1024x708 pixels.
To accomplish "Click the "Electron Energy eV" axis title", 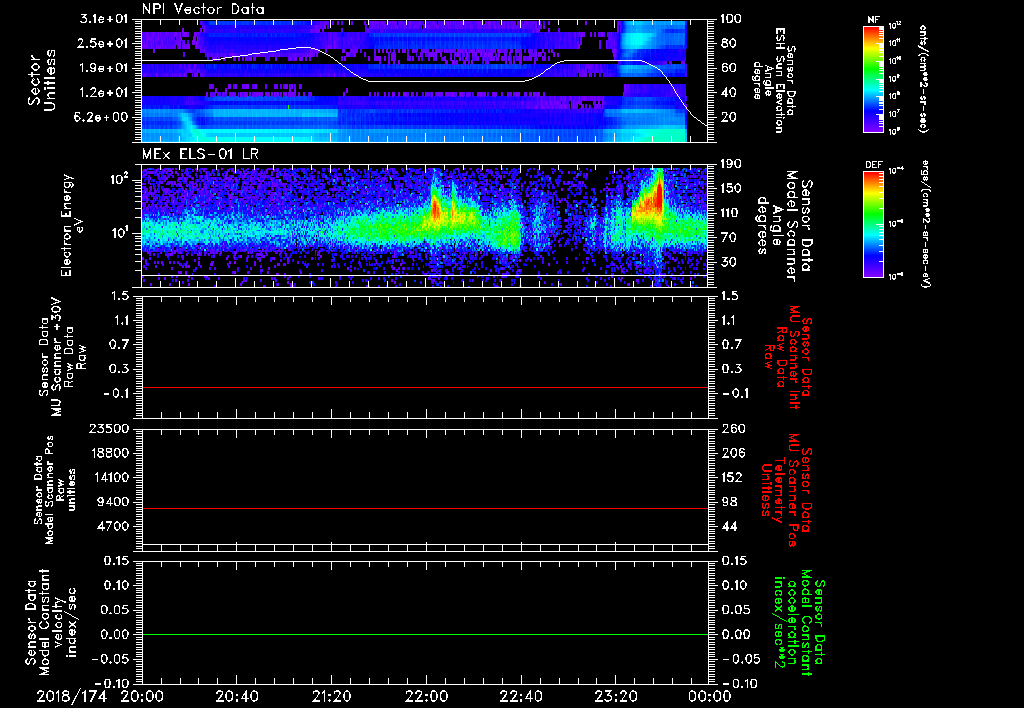I will point(74,225).
